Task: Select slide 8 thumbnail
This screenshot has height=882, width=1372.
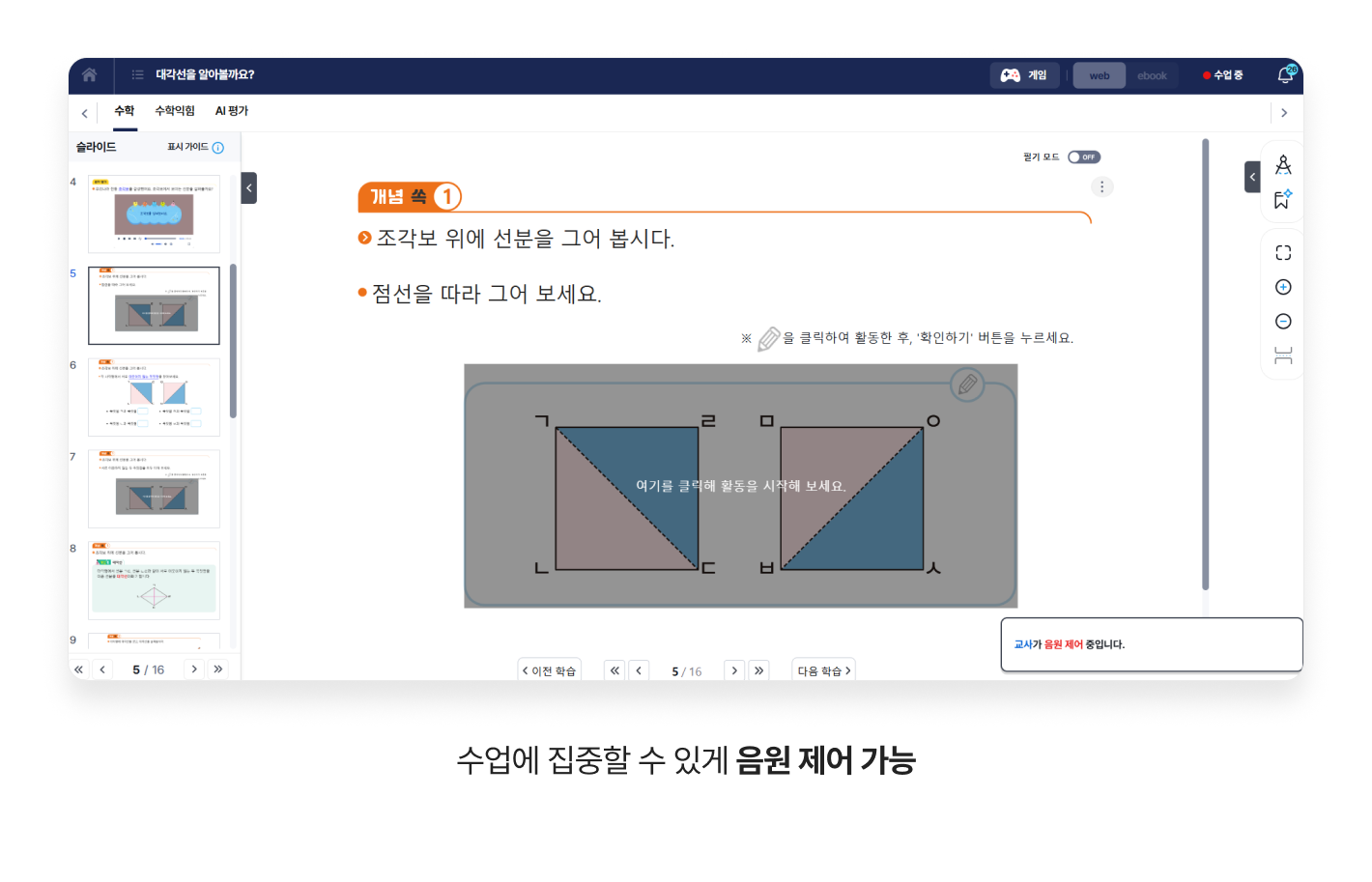Action: click(x=154, y=581)
